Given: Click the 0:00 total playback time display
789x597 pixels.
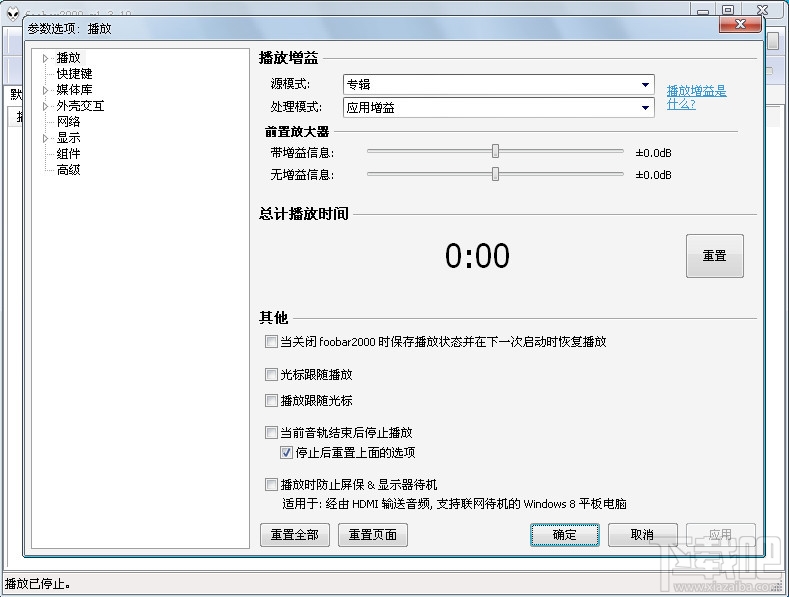Looking at the screenshot, I should pyautogui.click(x=477, y=256).
